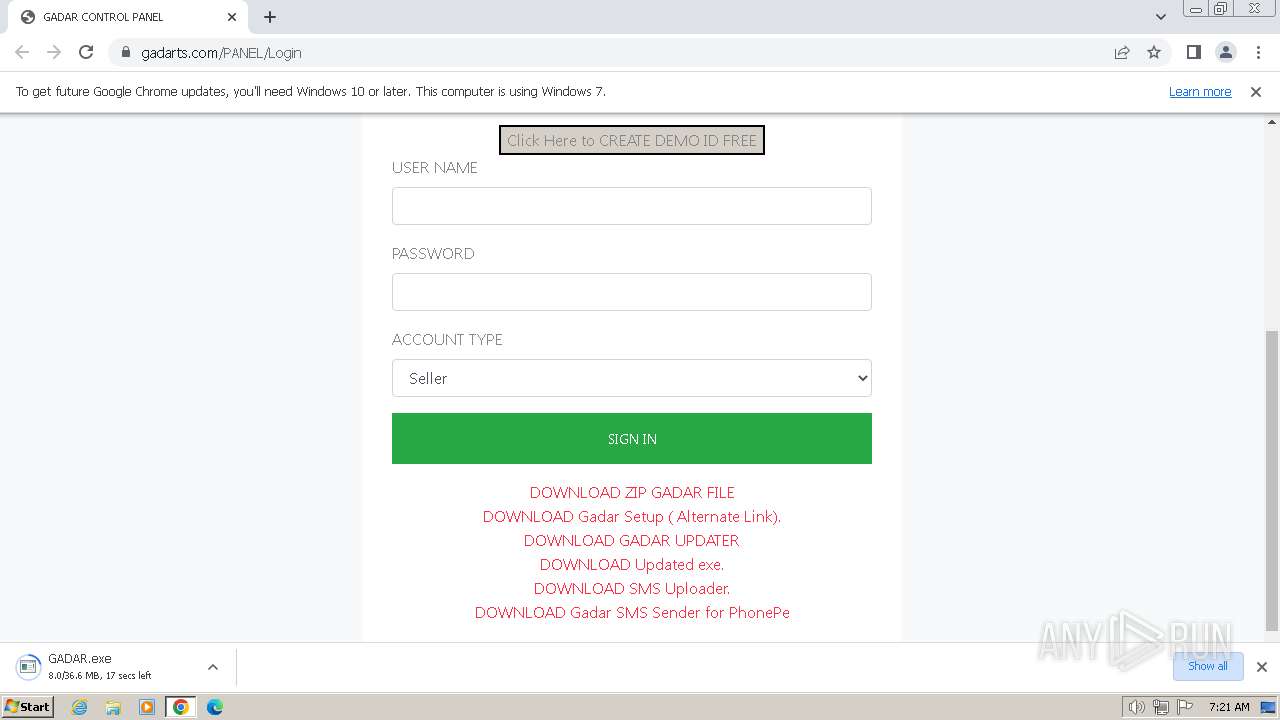Click Show all downloads button

[1208, 666]
